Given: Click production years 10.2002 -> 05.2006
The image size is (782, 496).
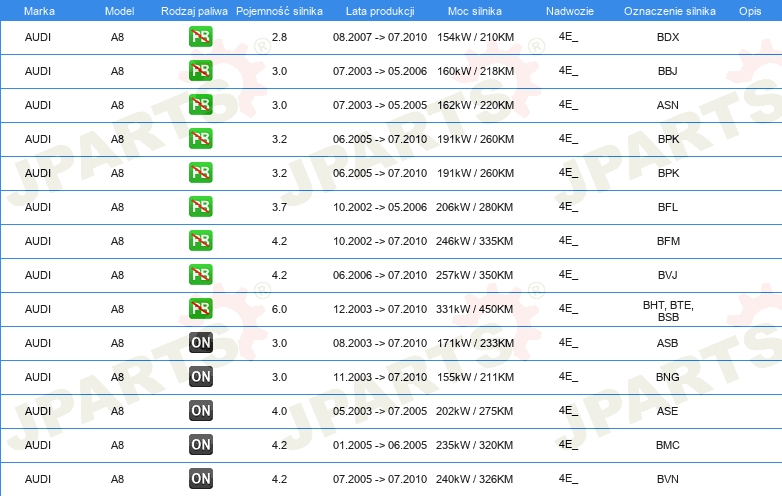Looking at the screenshot, I should click(380, 207).
